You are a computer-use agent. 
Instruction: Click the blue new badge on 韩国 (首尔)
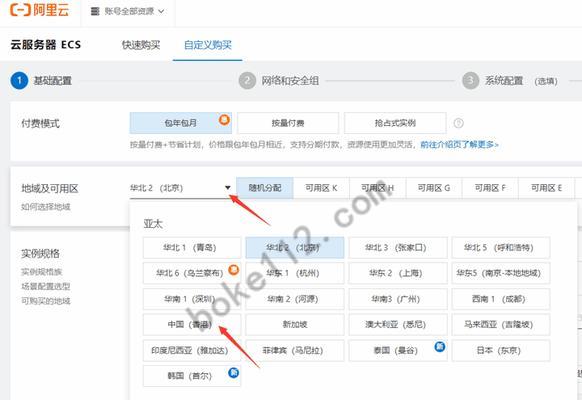(x=233, y=372)
